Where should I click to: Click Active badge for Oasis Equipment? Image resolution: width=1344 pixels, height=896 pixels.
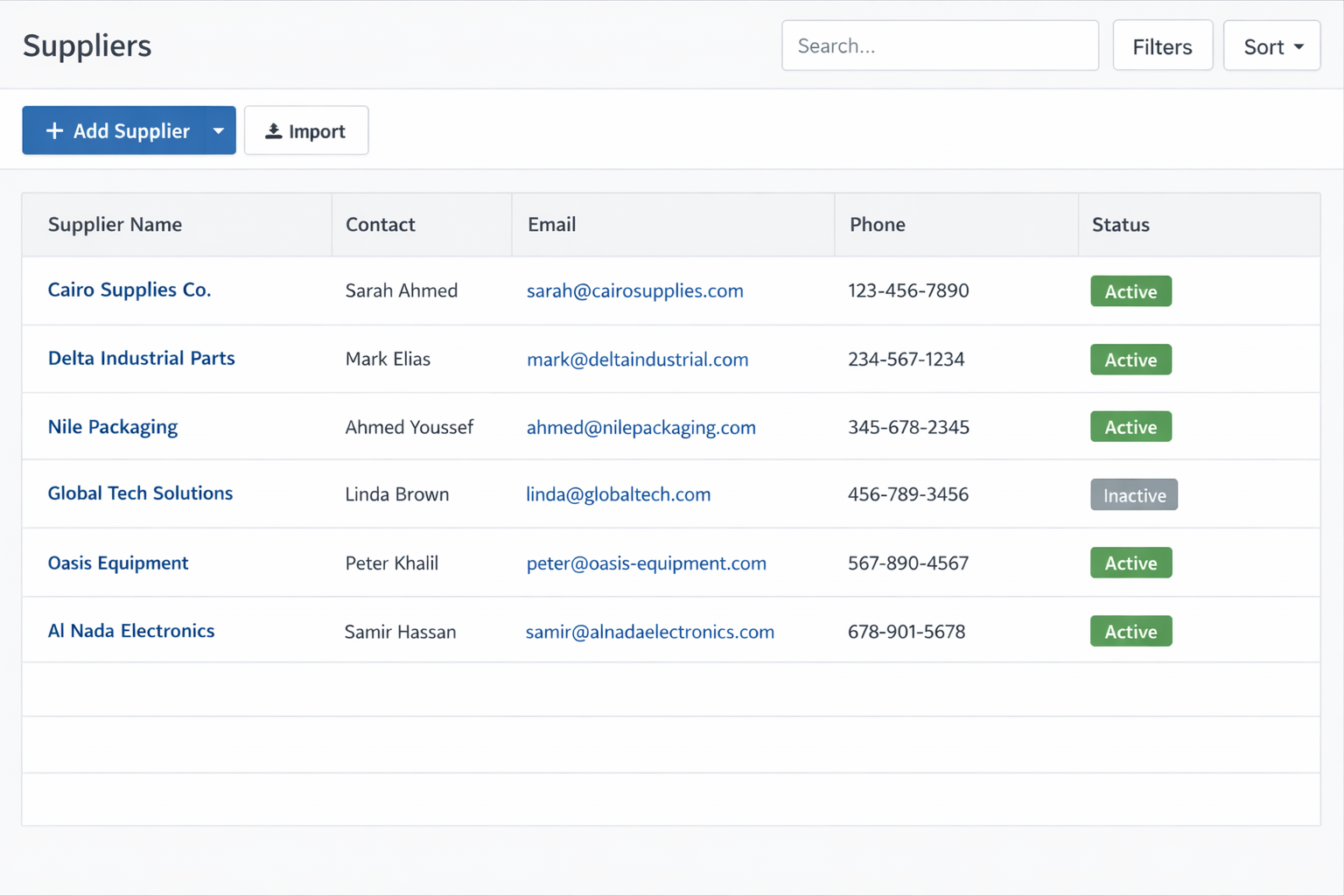coord(1130,563)
